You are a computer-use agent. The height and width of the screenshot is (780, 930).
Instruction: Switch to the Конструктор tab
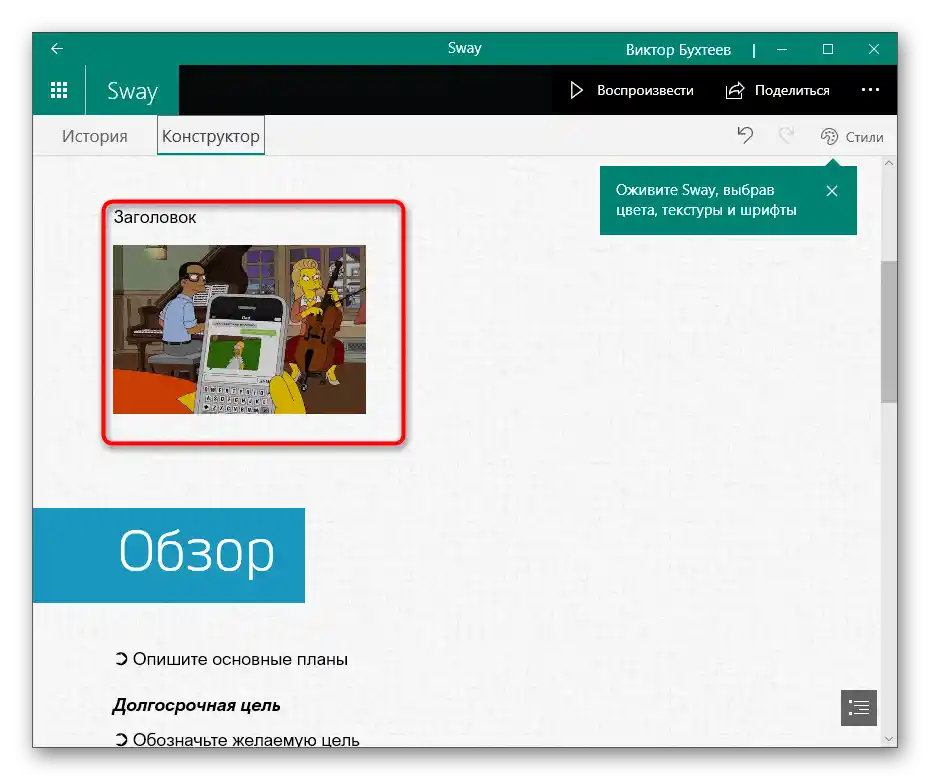[211, 136]
